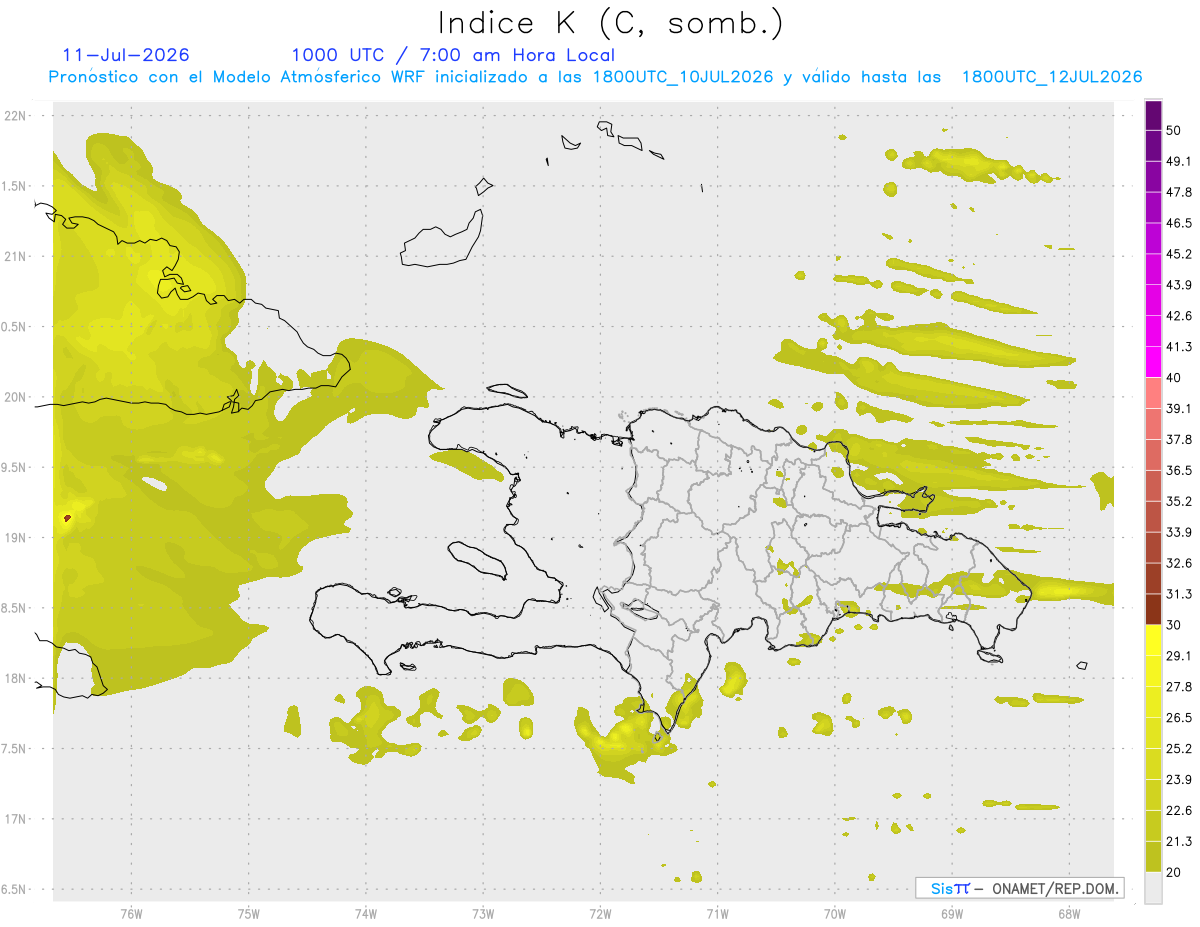
Task: Click the dark purple swatch above the 50 label
Action: [x=1154, y=115]
